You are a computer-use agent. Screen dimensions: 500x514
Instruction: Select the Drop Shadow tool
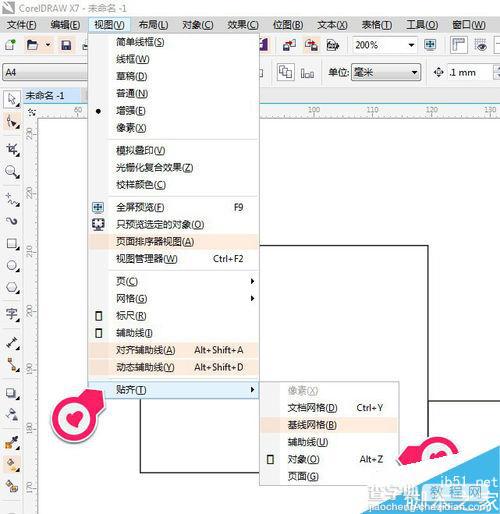(x=12, y=393)
